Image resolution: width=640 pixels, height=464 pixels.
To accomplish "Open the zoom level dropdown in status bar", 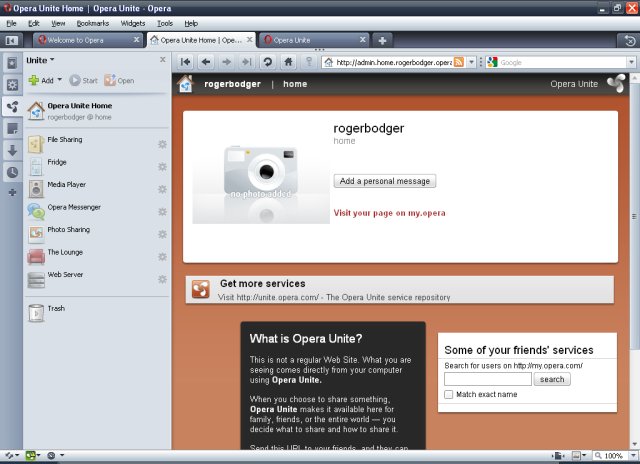I will click(x=633, y=455).
